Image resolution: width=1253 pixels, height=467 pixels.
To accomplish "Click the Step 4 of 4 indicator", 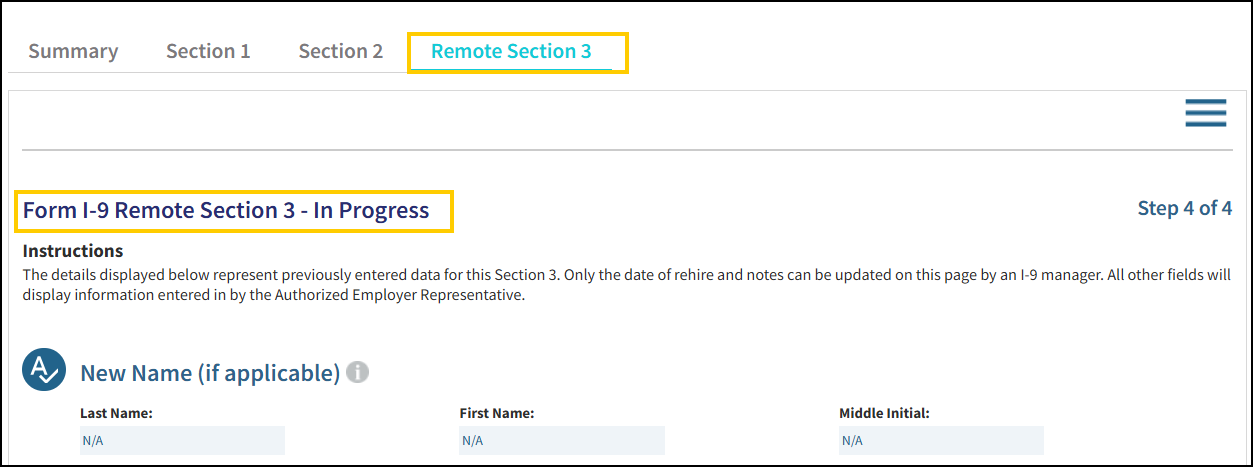I will 1184,208.
